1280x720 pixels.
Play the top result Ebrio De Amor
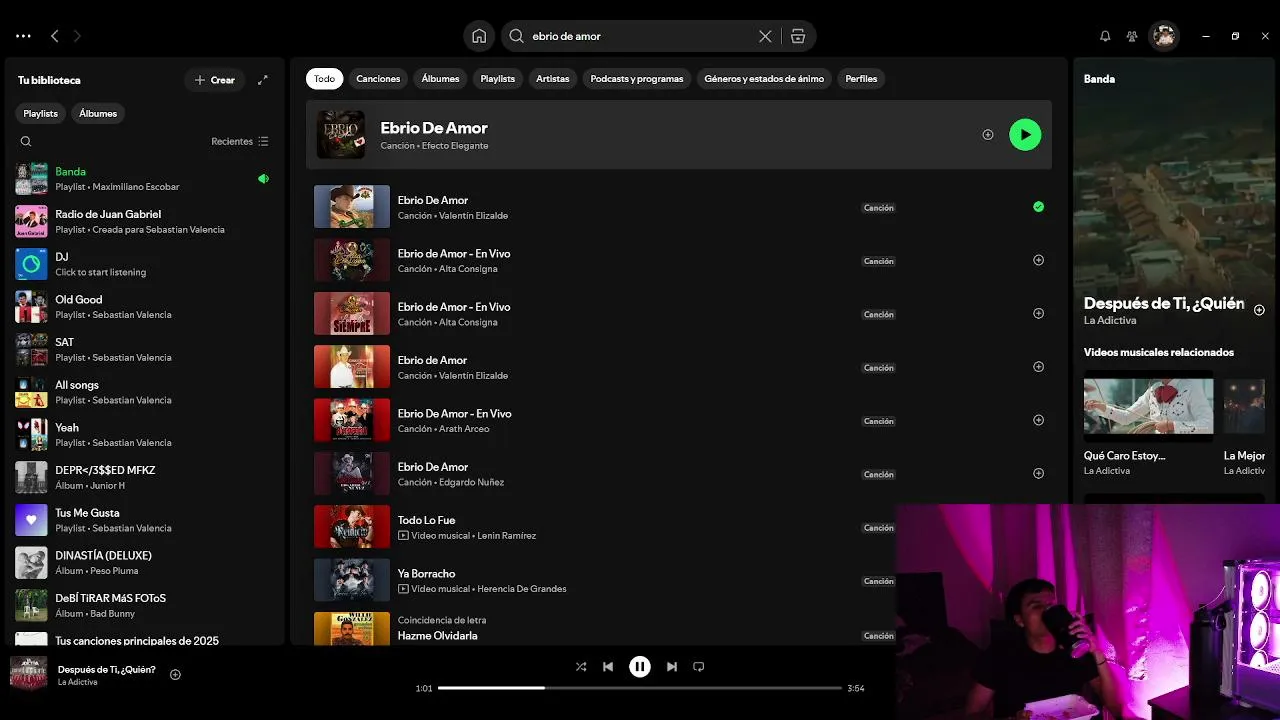(x=1025, y=135)
